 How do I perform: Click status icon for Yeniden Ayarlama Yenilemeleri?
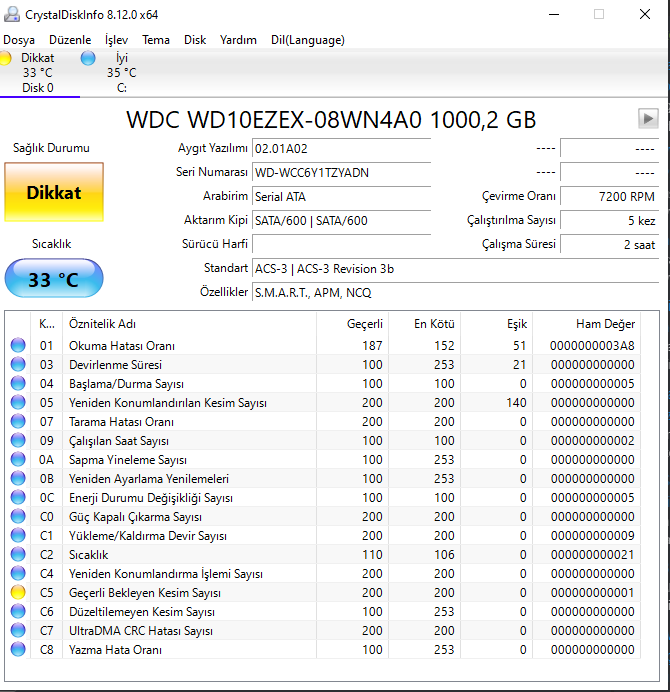pos(18,478)
